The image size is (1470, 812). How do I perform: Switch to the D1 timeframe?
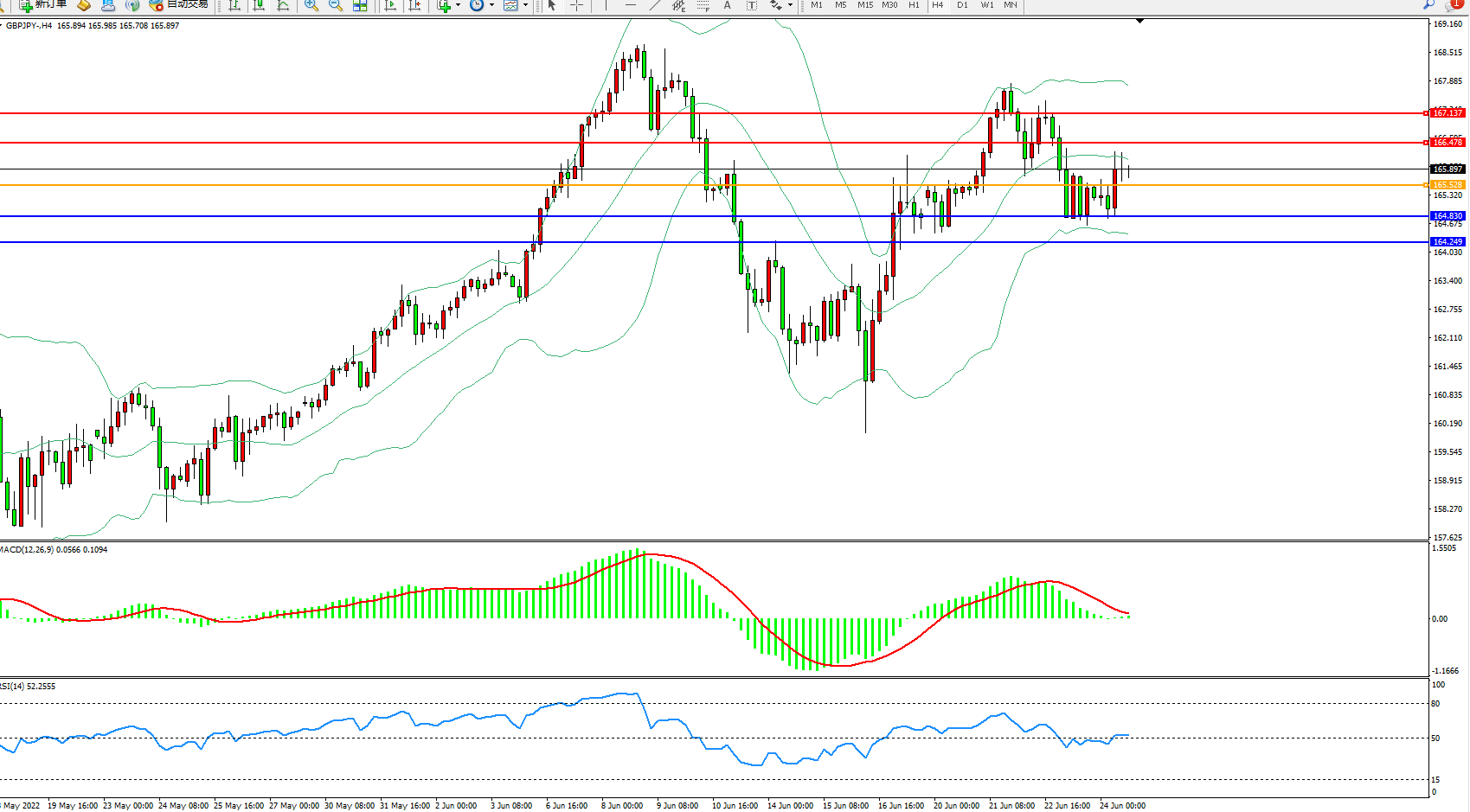point(962,5)
